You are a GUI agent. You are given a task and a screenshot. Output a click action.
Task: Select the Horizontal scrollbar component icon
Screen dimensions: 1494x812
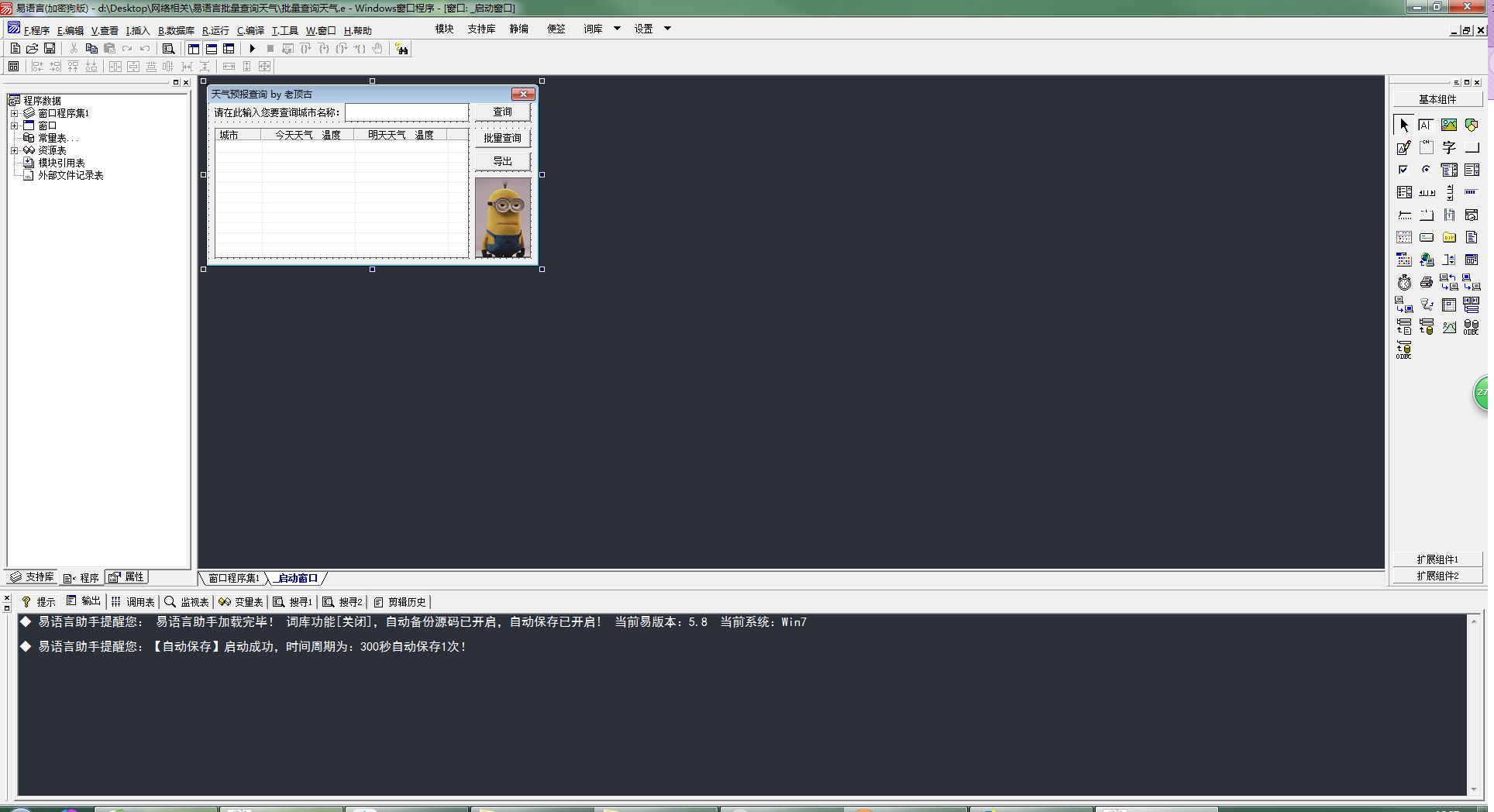pos(1426,192)
